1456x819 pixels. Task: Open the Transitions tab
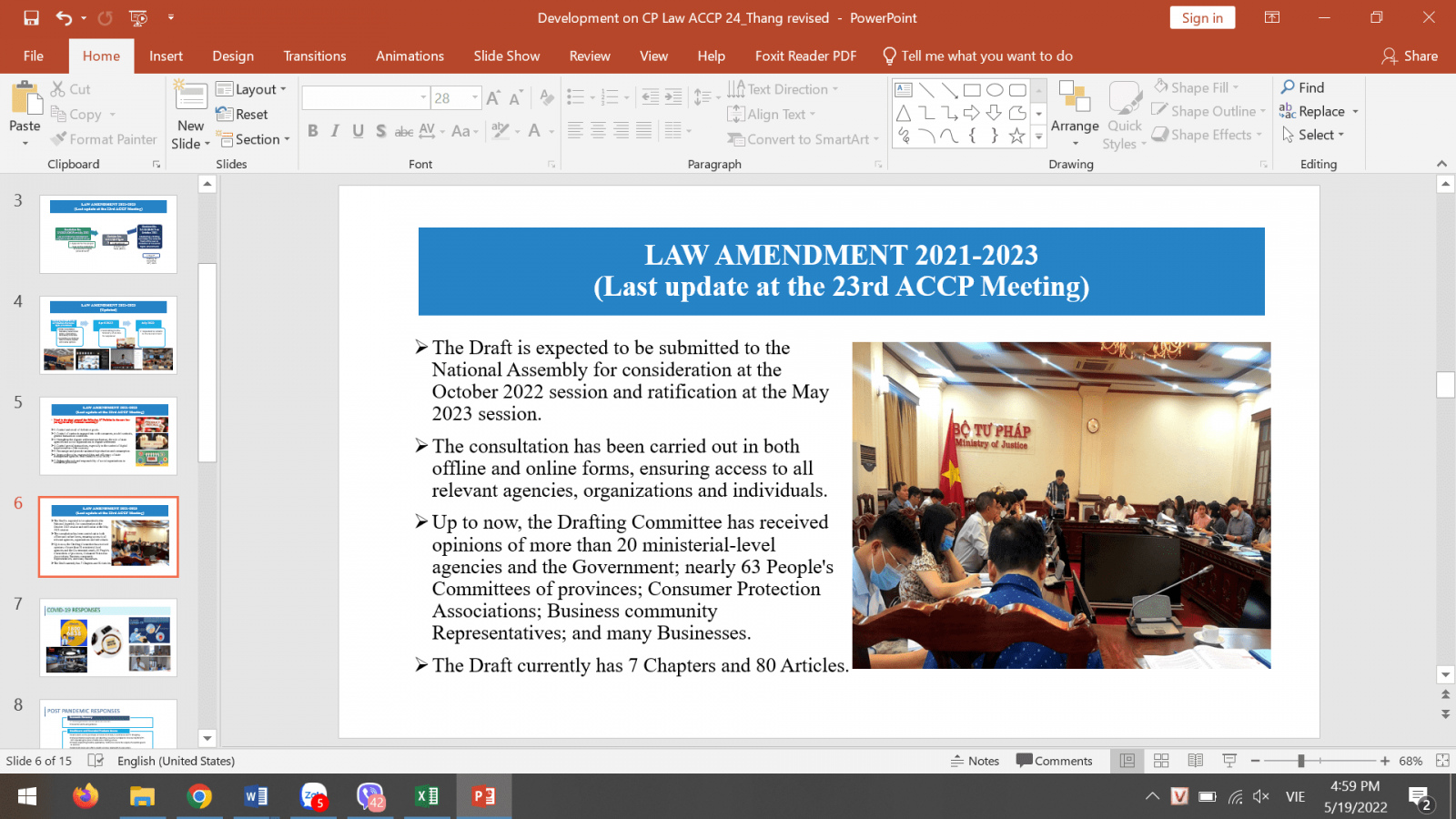[x=314, y=56]
